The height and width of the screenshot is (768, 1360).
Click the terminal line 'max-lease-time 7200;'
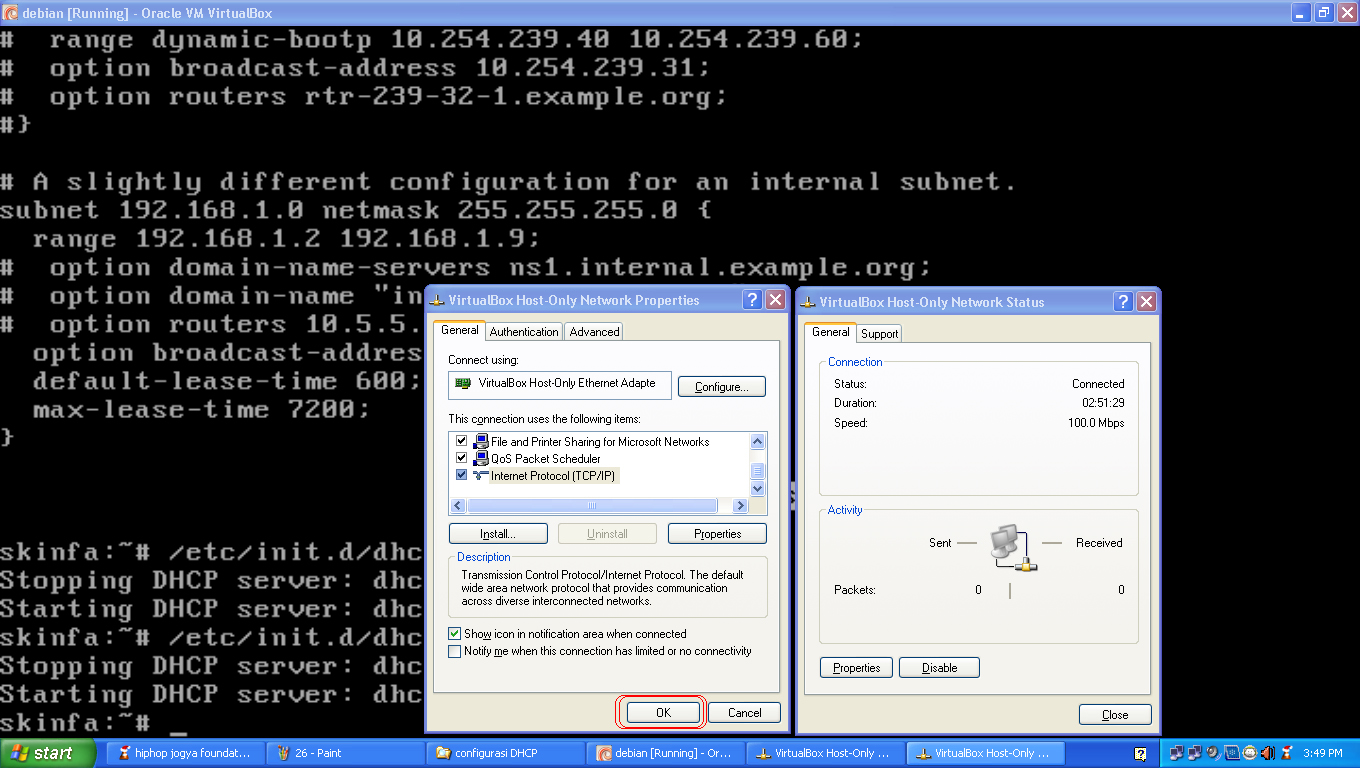pyautogui.click(x=200, y=410)
